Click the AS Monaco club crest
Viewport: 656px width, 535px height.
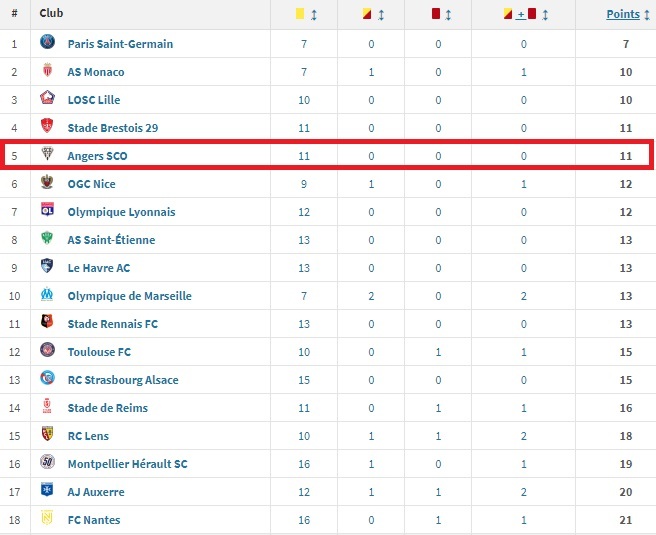47,71
